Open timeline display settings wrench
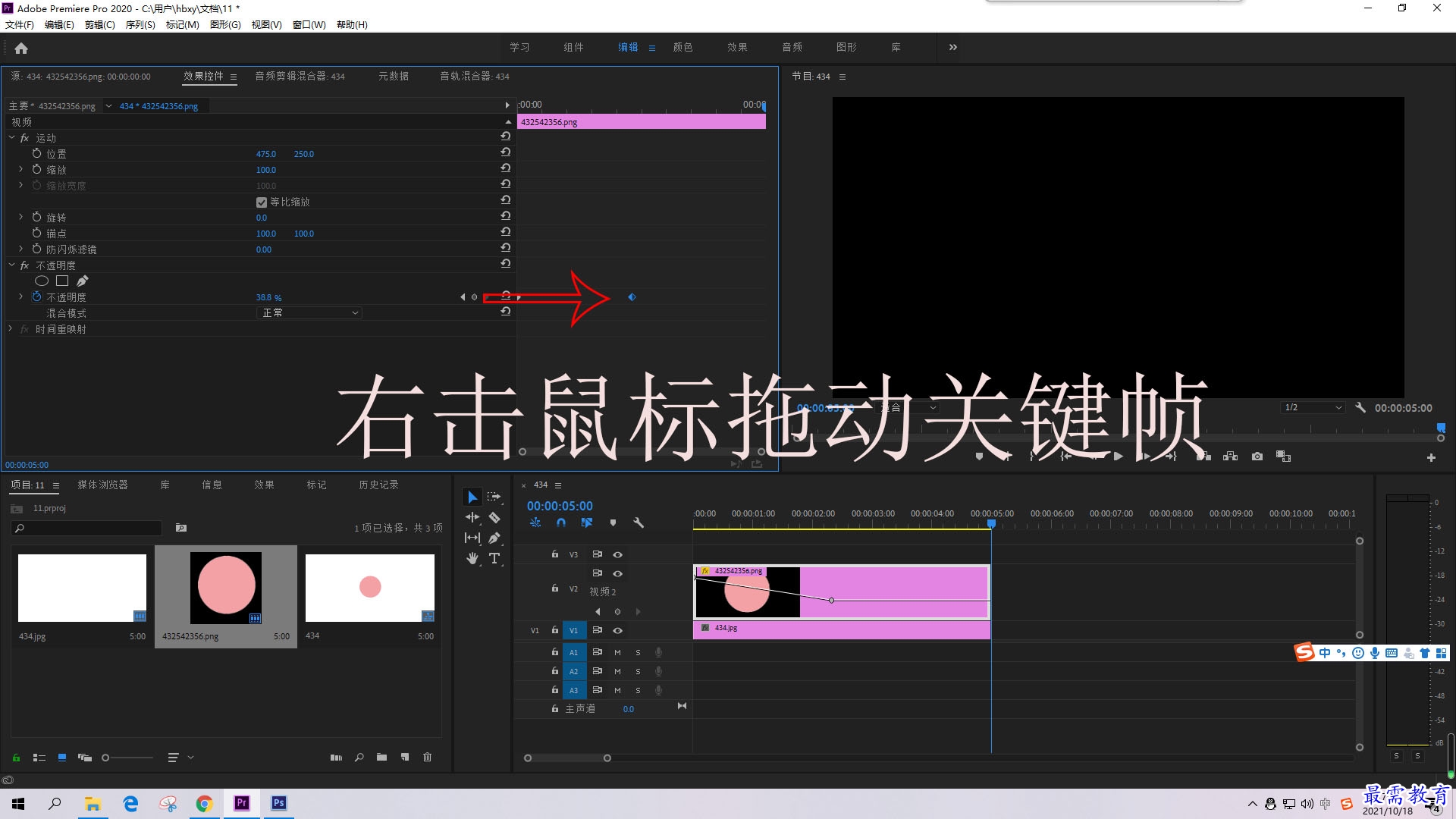This screenshot has width=1456, height=819. (x=639, y=522)
